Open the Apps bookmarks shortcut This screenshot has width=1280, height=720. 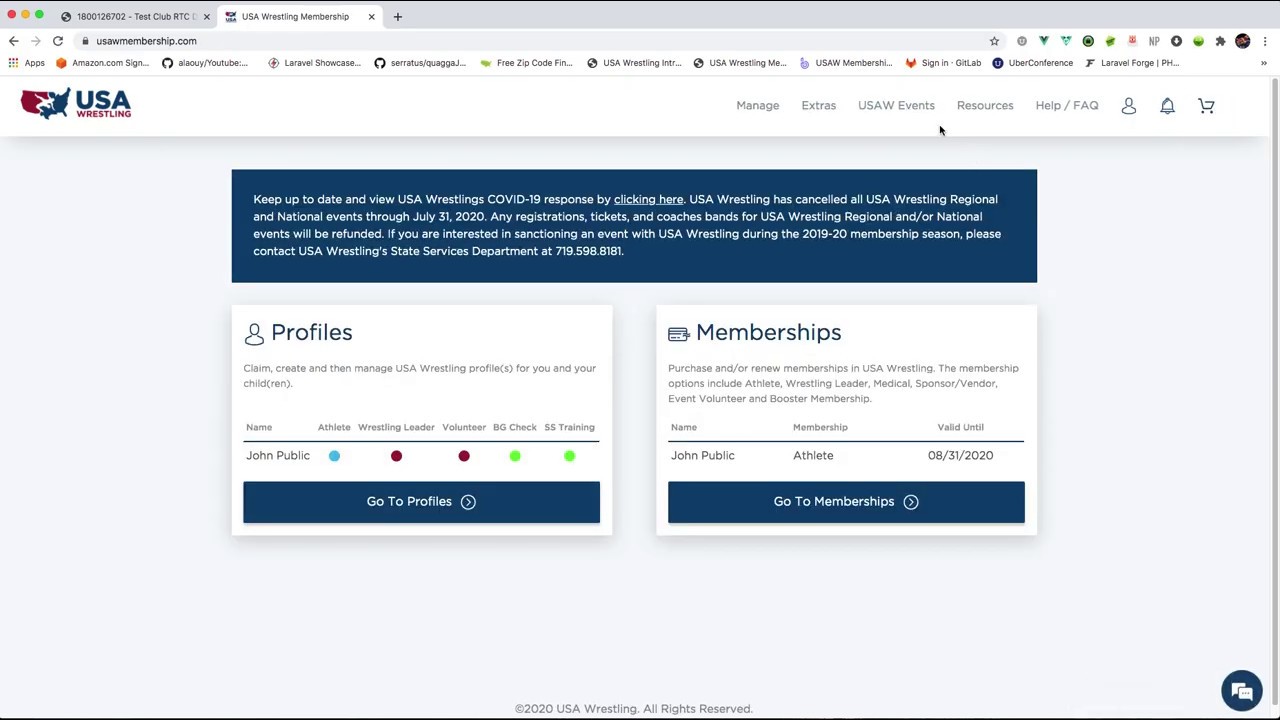(x=26, y=63)
